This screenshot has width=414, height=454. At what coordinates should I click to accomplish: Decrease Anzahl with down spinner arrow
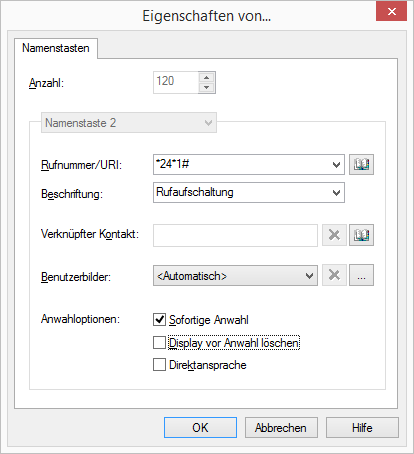(x=207, y=87)
